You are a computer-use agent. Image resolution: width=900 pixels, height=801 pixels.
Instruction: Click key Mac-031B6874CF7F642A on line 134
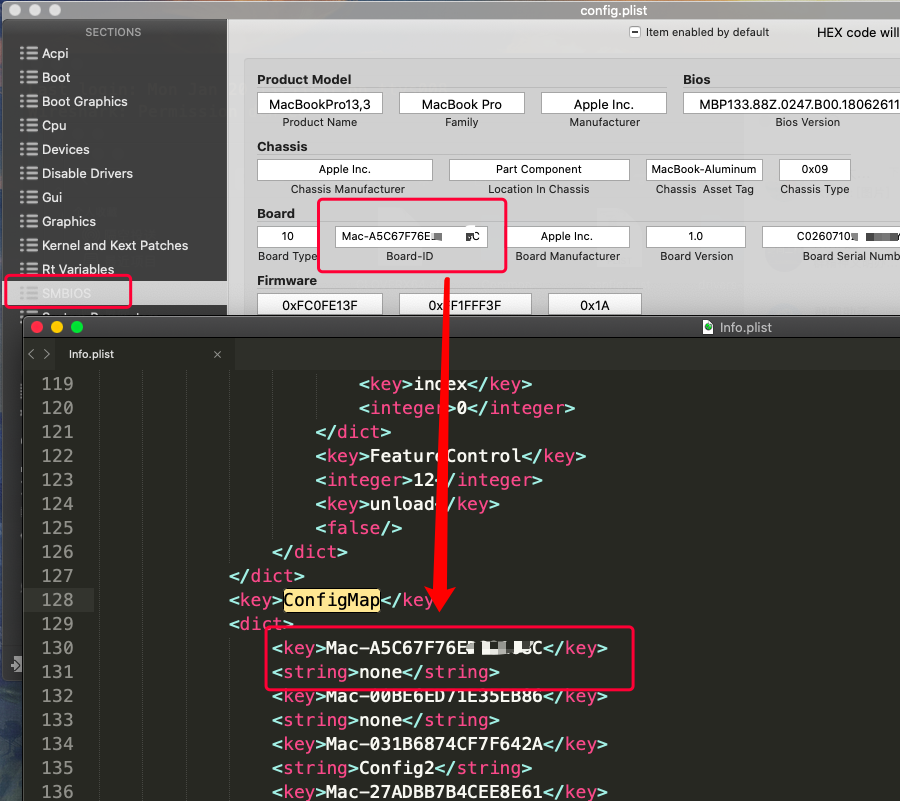434,744
